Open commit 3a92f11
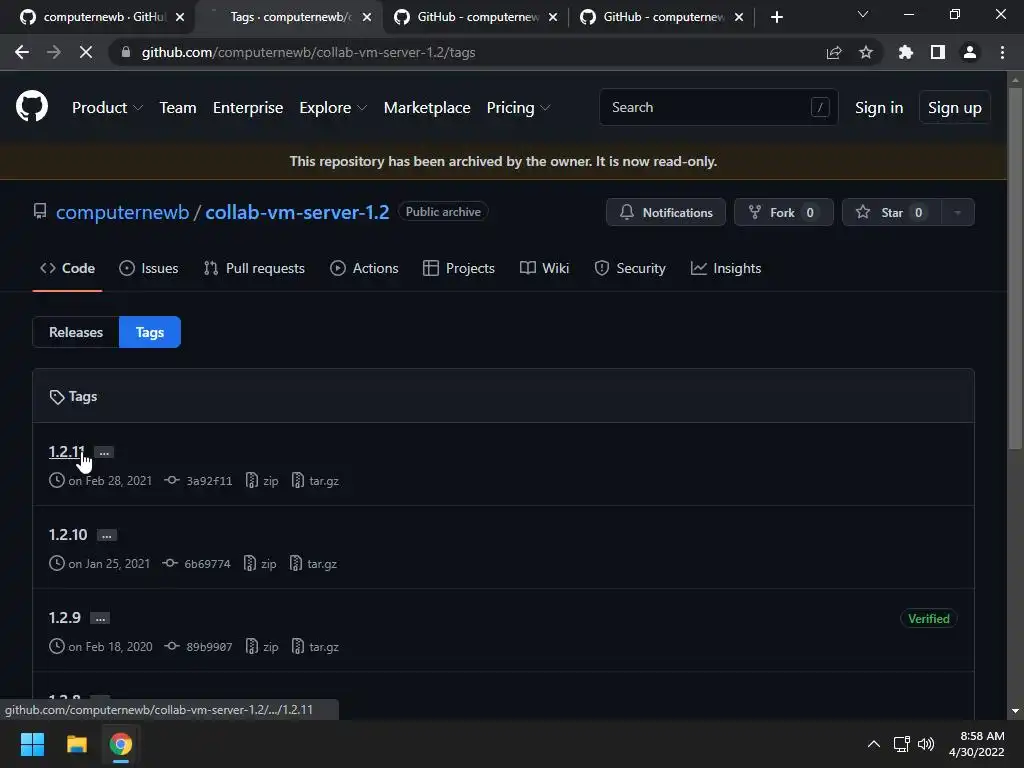 pyautogui.click(x=209, y=481)
